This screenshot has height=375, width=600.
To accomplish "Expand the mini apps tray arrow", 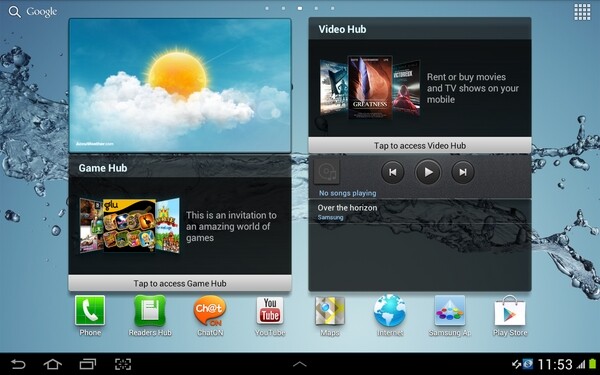I will pyautogui.click(x=300, y=364).
